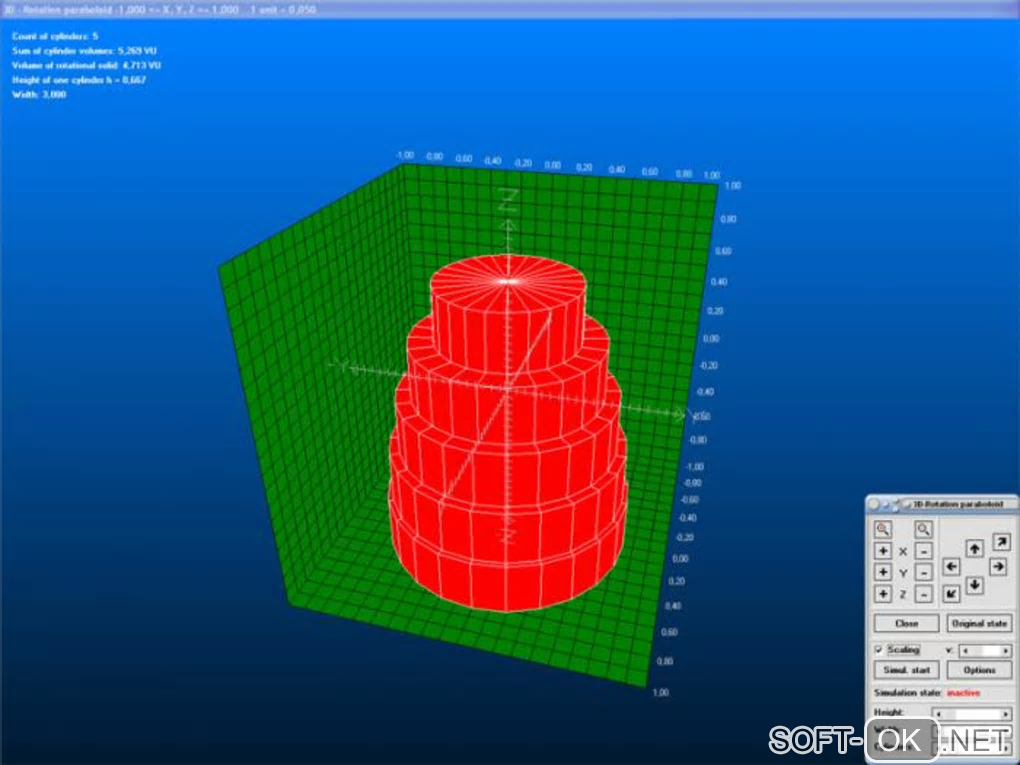Start simulation with Simul. start button
Viewport: 1020px width, 765px height.
pos(906,670)
